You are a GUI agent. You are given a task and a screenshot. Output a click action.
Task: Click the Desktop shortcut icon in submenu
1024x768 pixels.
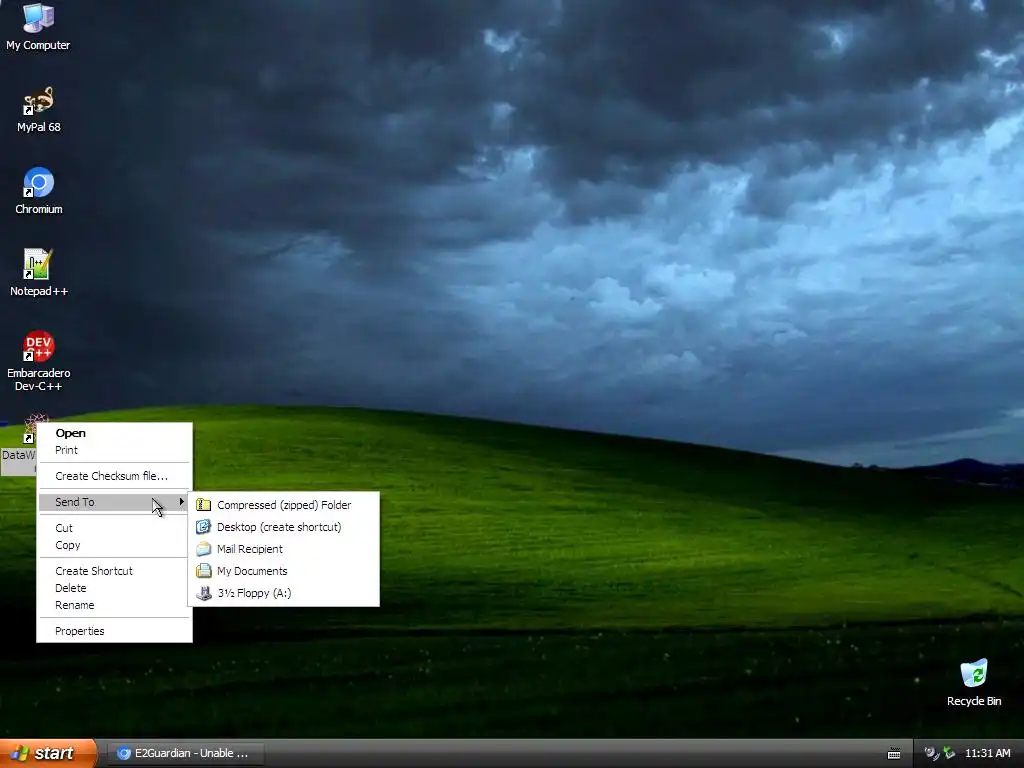pyautogui.click(x=204, y=527)
